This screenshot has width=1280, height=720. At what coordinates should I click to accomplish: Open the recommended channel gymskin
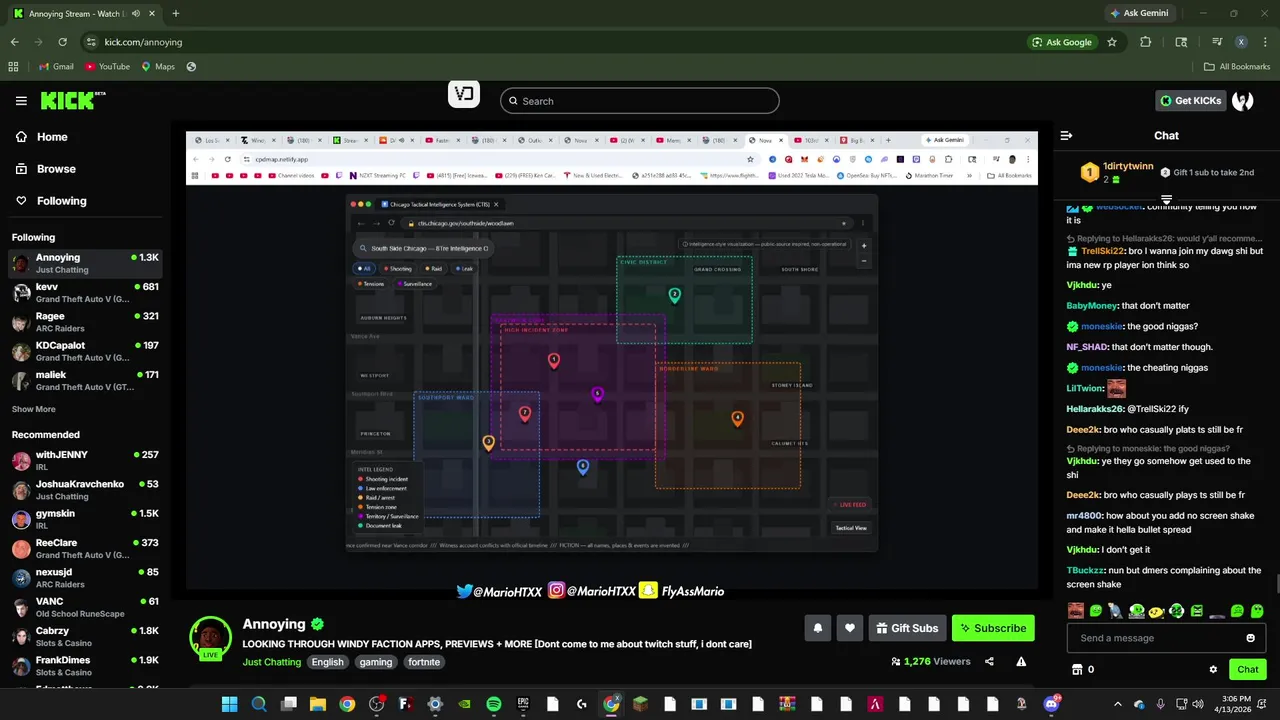[x=85, y=519]
